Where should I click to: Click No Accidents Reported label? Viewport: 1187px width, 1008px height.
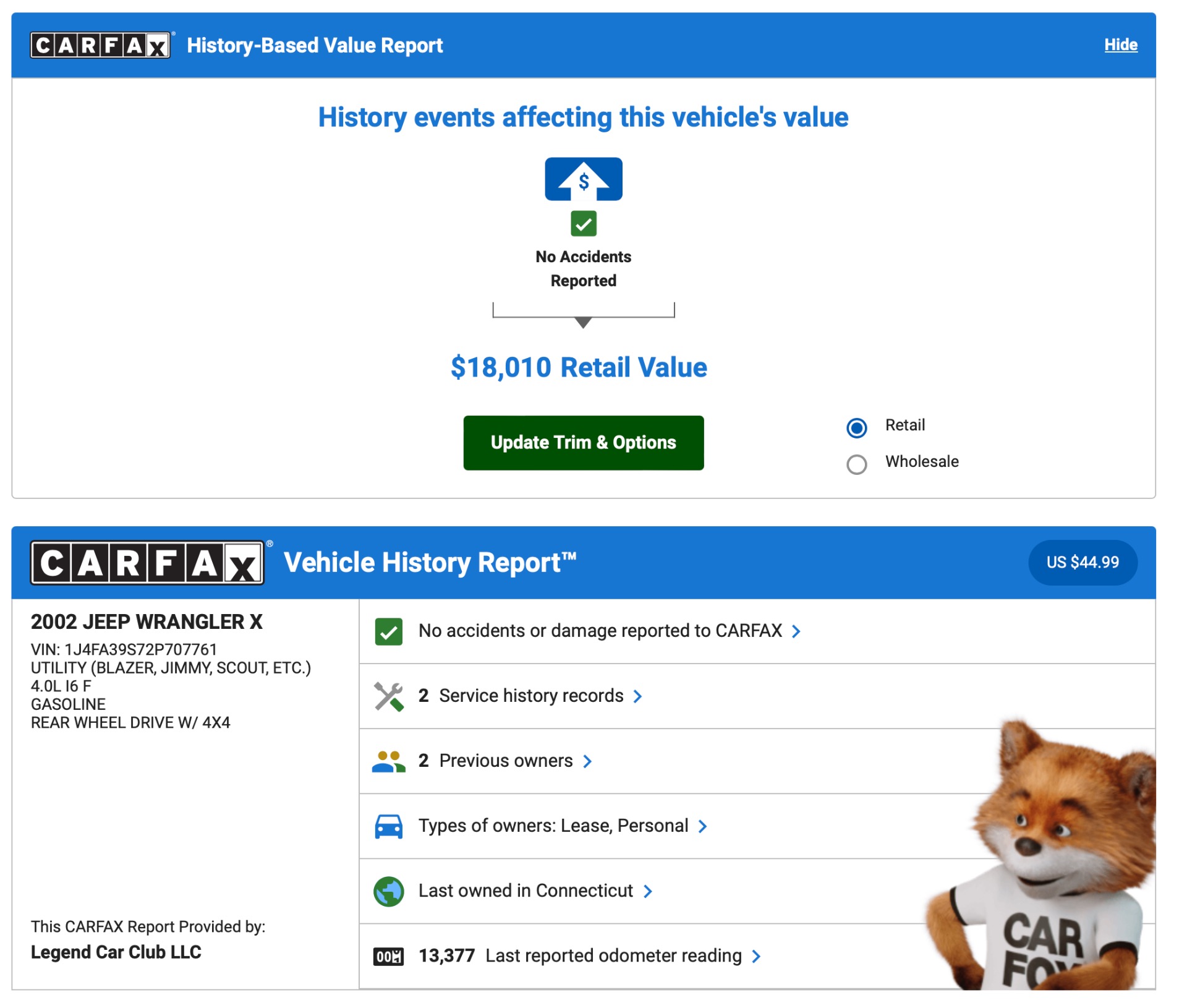583,268
